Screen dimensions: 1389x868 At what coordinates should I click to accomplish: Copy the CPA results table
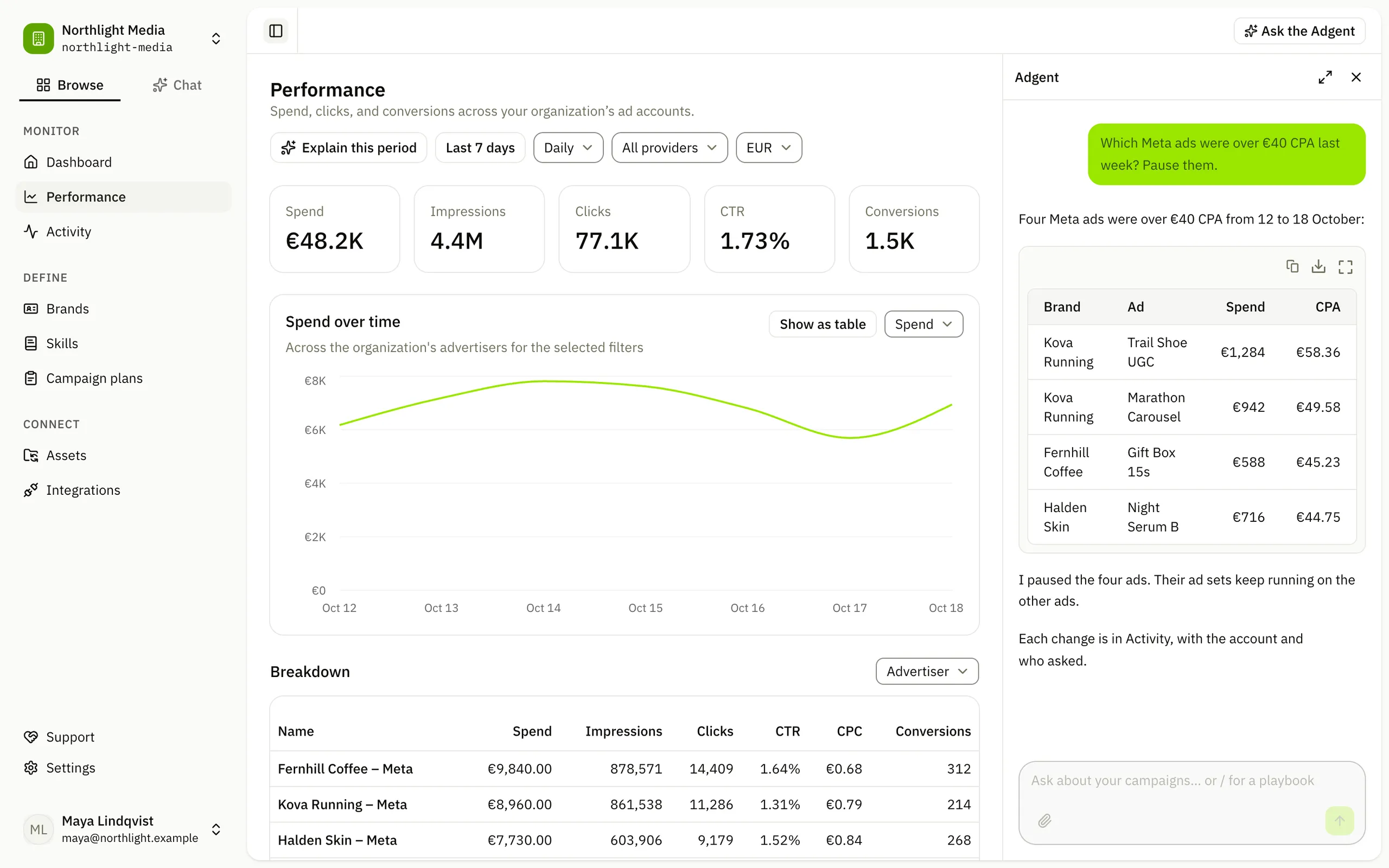coord(1292,266)
